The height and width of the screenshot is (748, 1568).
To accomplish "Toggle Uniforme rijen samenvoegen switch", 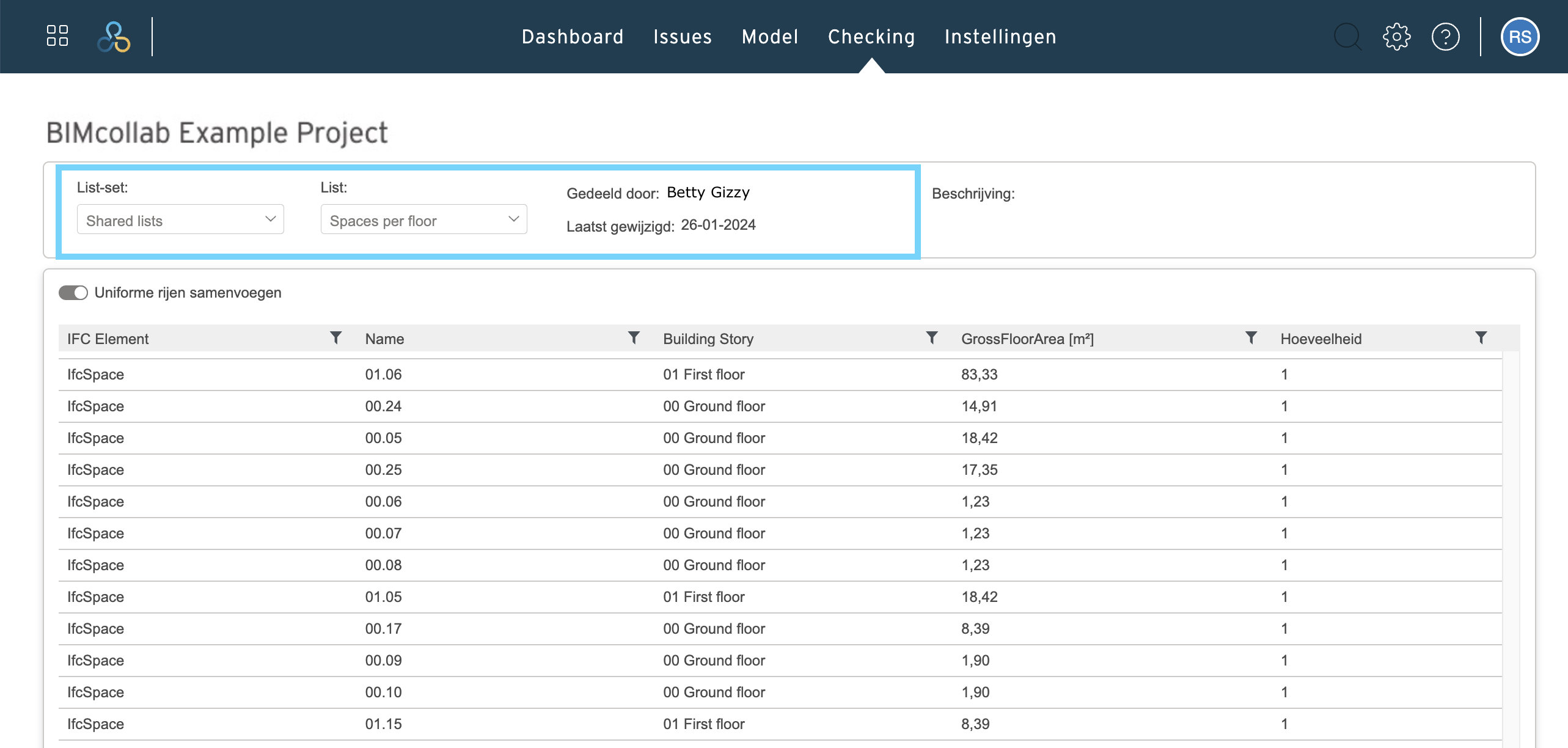I will click(x=73, y=293).
